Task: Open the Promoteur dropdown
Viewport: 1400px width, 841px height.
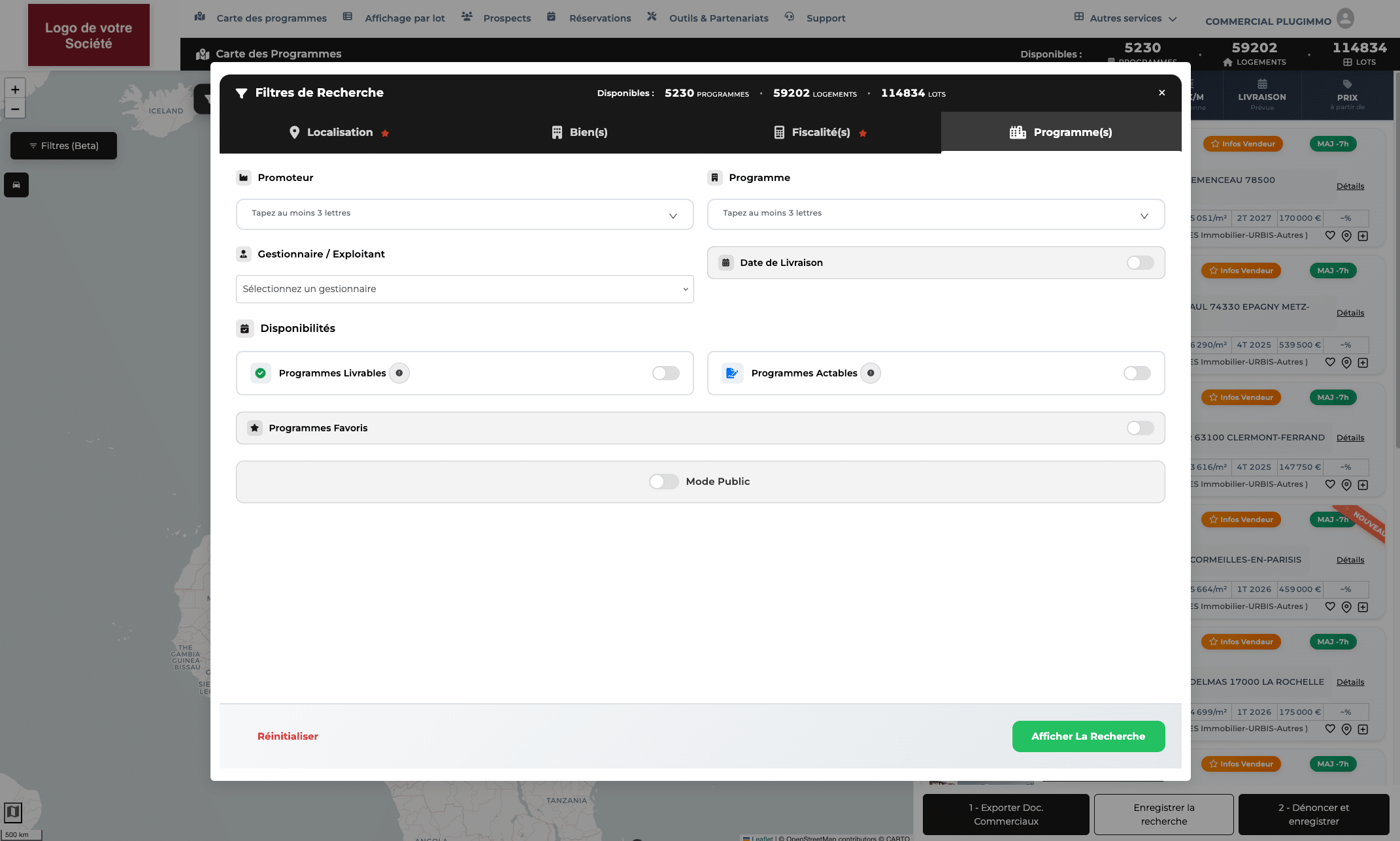Action: coord(464,214)
